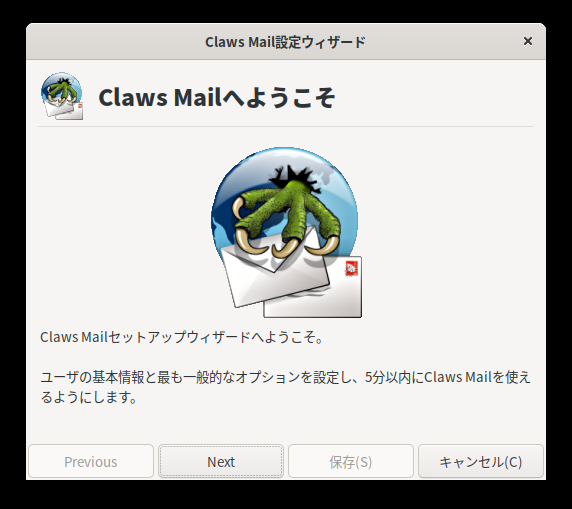Image resolution: width=572 pixels, height=509 pixels.
Task: Go to the next wizard page
Action: (221, 461)
